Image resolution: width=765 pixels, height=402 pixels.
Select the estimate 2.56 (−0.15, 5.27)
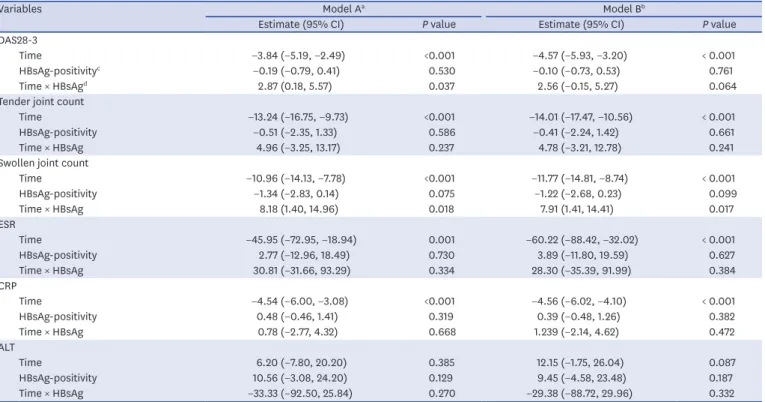click(578, 86)
